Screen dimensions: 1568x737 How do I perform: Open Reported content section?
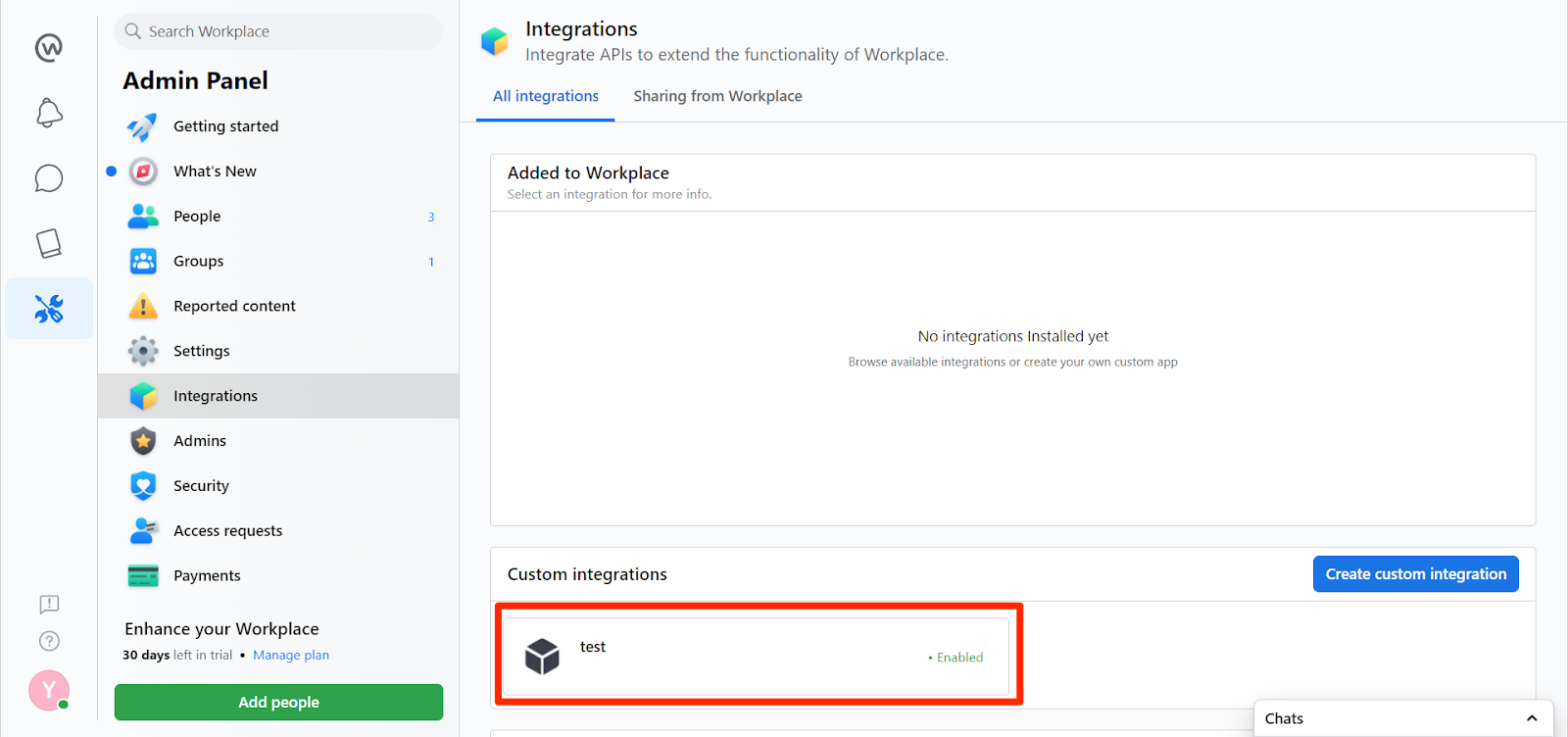(x=234, y=306)
